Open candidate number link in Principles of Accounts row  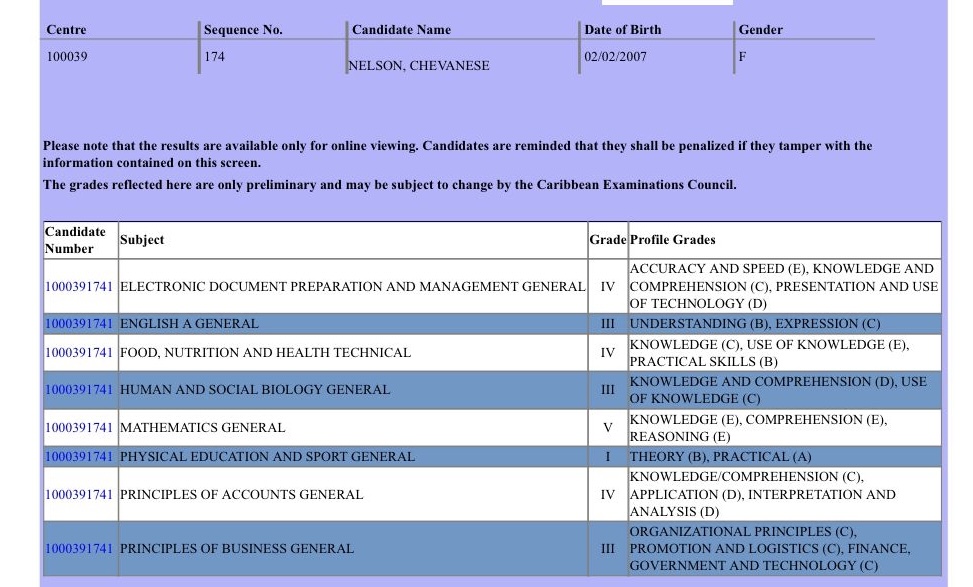point(79,495)
